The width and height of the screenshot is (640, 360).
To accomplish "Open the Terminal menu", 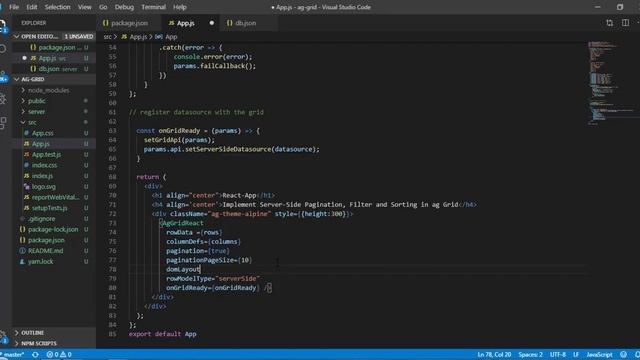I will (153, 7).
